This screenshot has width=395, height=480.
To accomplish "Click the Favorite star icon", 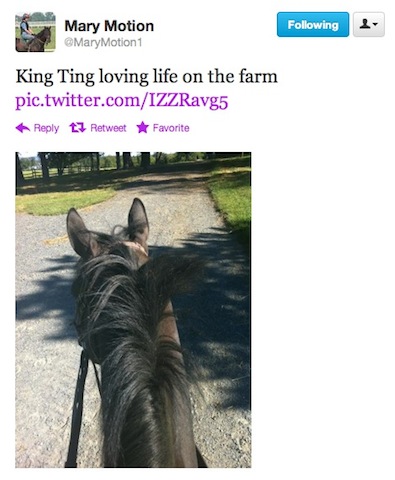I will 142,127.
